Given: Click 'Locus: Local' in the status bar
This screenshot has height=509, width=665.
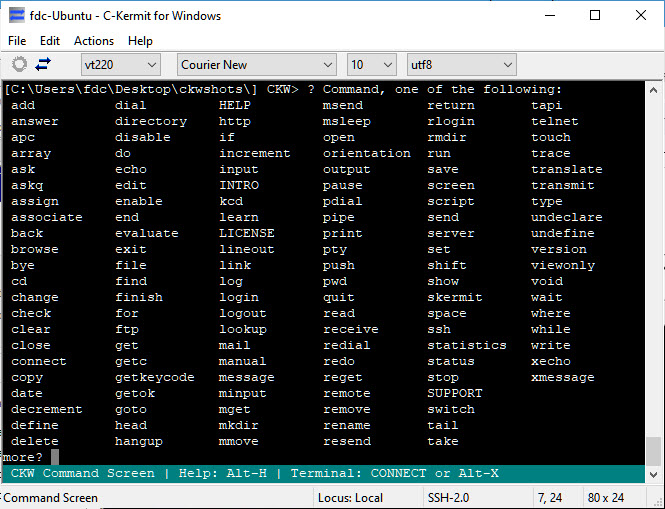Looking at the screenshot, I should click(350, 498).
